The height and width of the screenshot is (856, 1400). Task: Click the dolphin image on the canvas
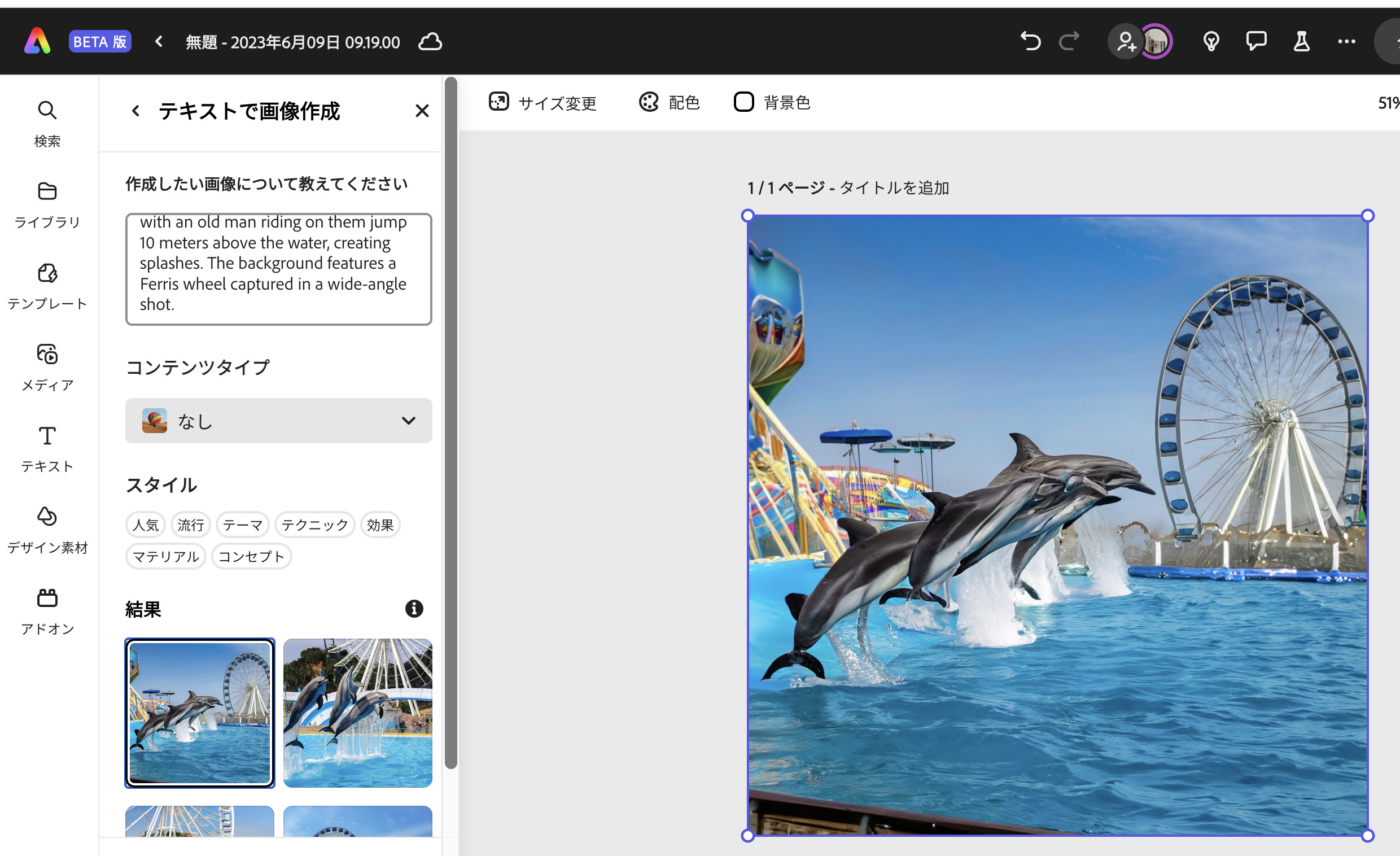pos(1057,525)
